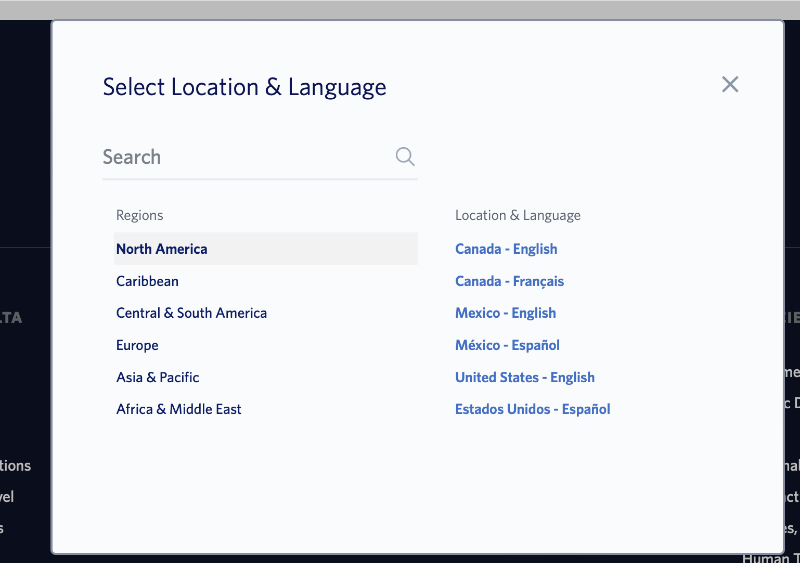800x563 pixels.
Task: Click the Select Location & Language title
Action: pos(244,87)
